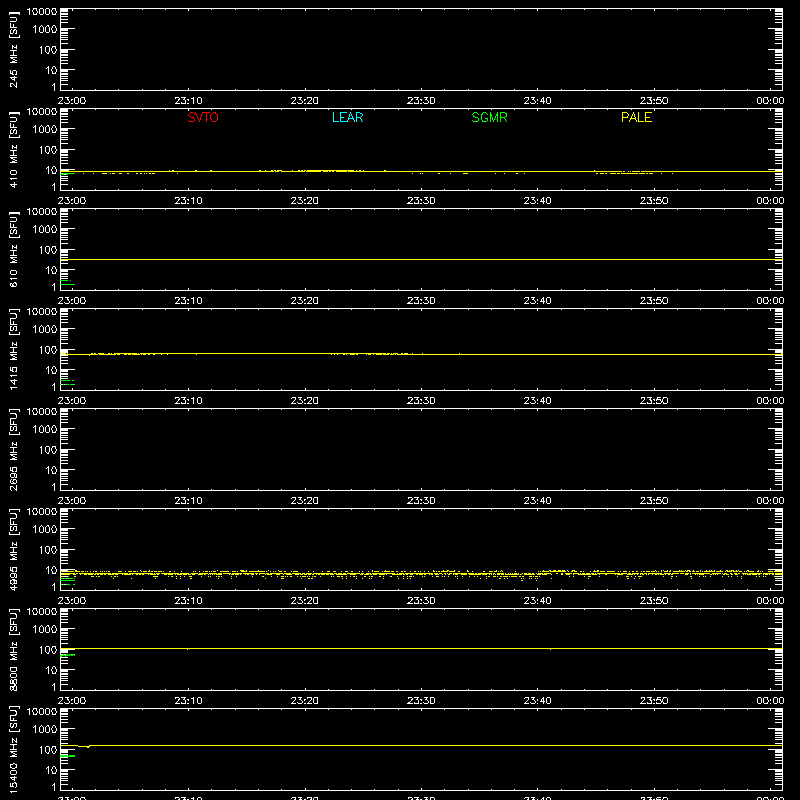This screenshot has width=800, height=800.
Task: Click the cyan LEAR station label
Action: pos(347,117)
